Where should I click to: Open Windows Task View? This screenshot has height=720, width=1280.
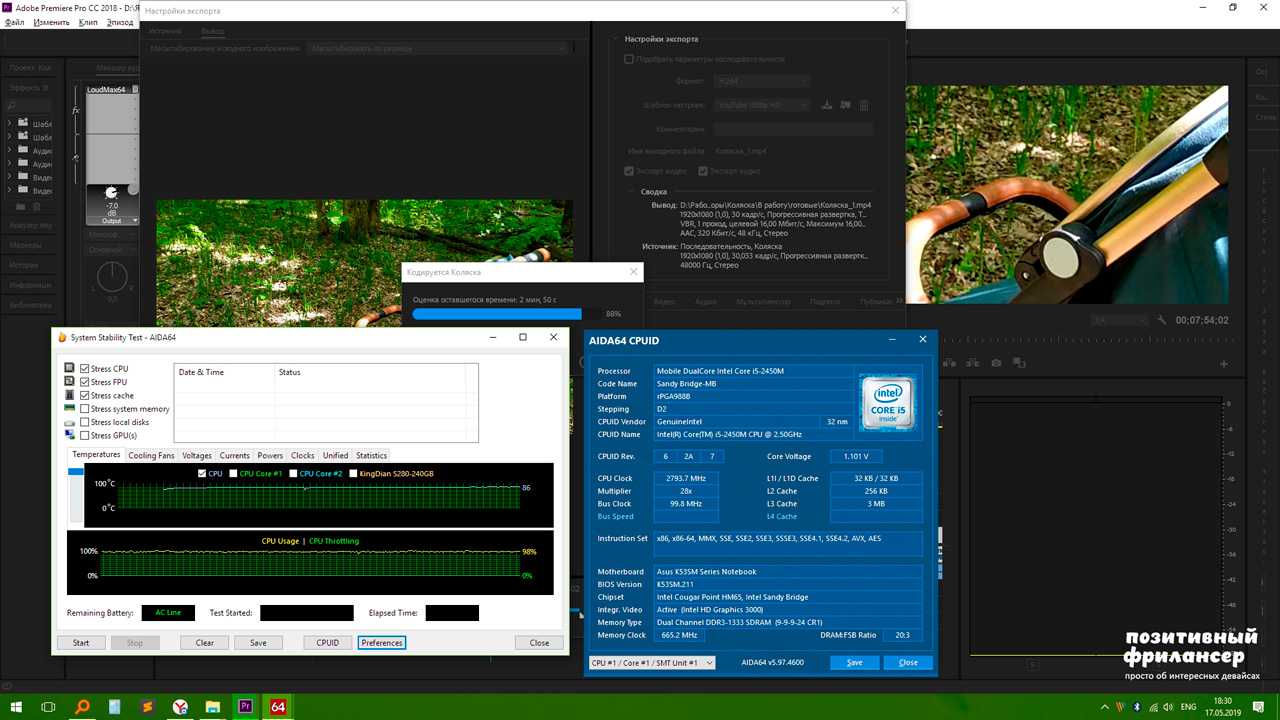(48, 707)
